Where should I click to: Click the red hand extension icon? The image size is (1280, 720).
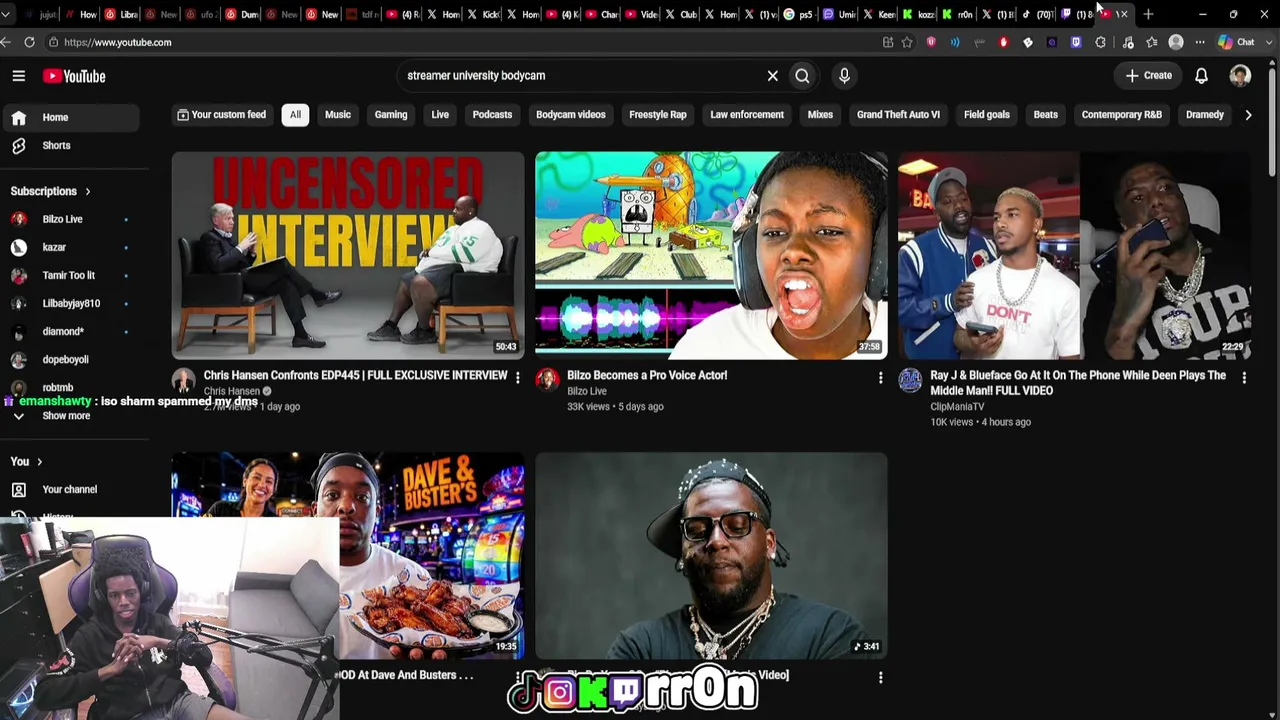click(x=1004, y=42)
